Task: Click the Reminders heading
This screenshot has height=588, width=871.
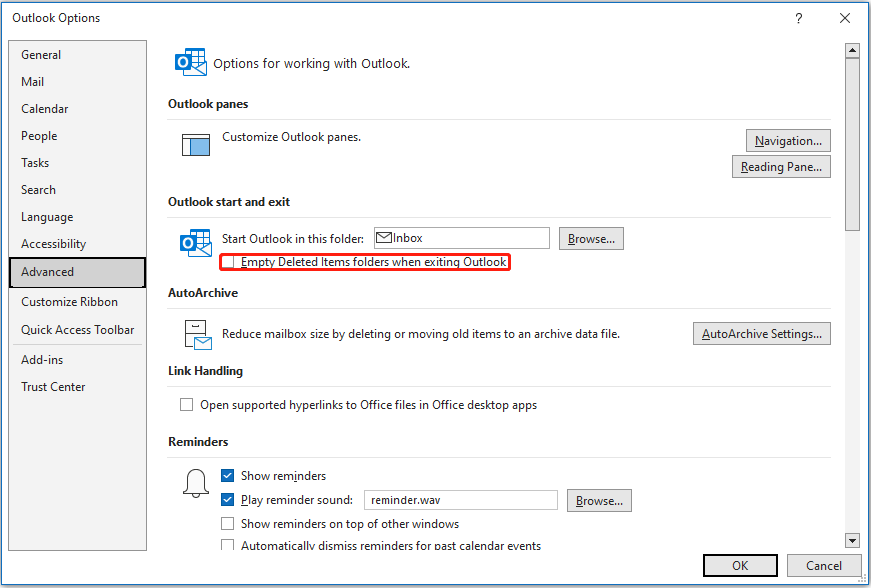Action: [198, 441]
